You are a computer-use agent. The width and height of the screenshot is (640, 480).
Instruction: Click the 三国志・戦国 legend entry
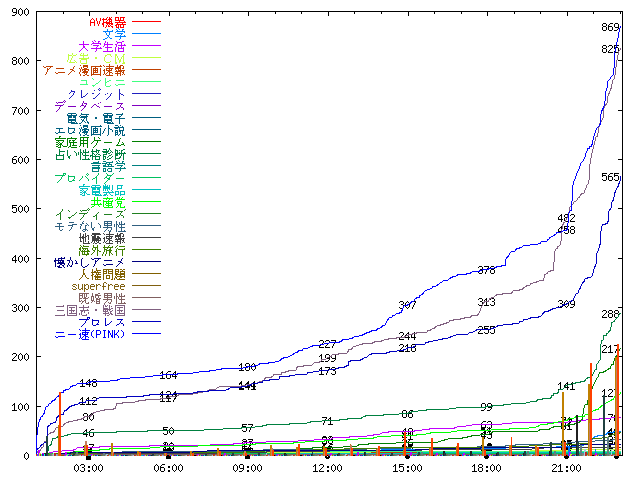point(90,311)
